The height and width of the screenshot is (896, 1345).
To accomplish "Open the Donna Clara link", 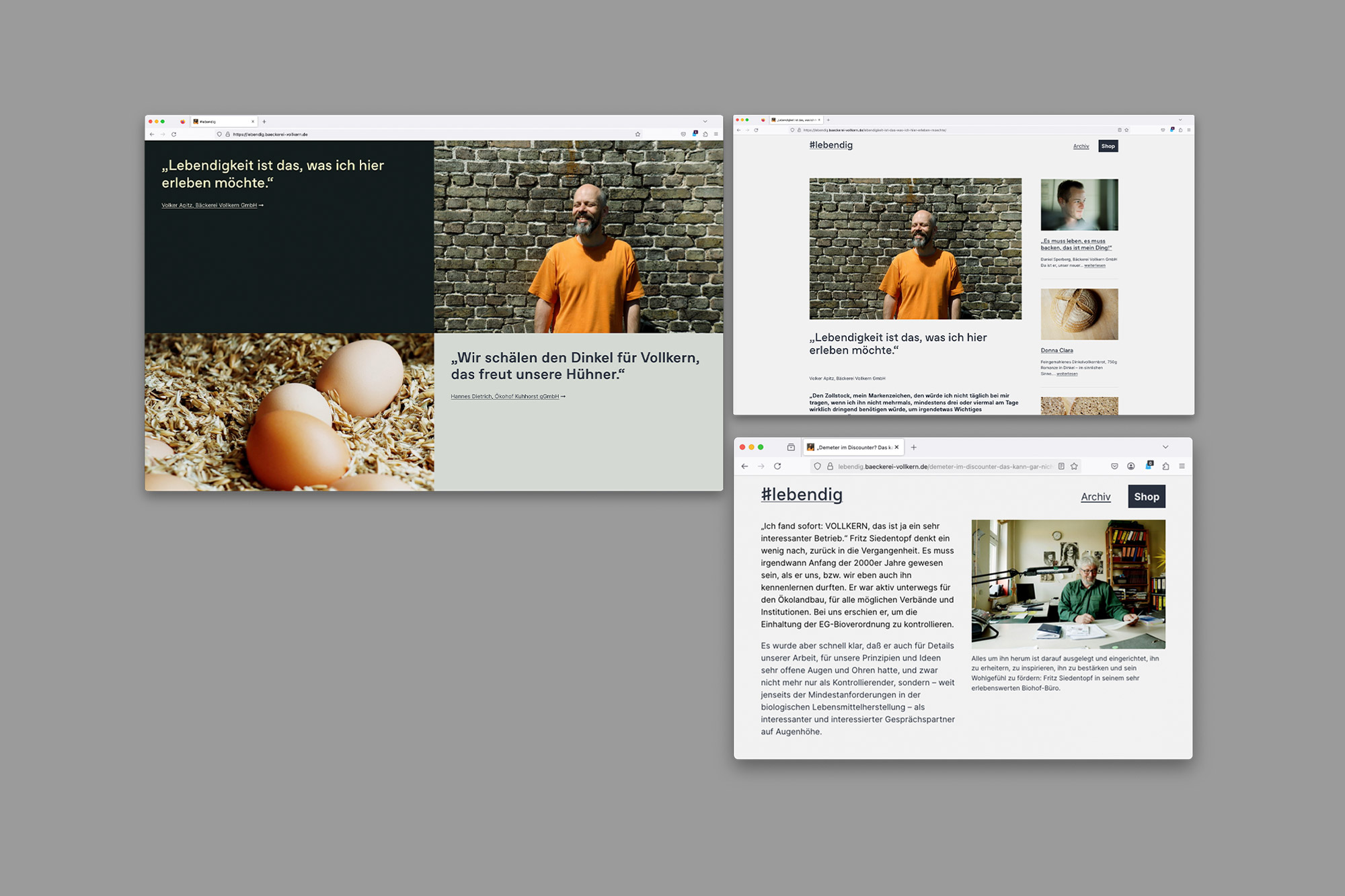I will (x=1056, y=350).
